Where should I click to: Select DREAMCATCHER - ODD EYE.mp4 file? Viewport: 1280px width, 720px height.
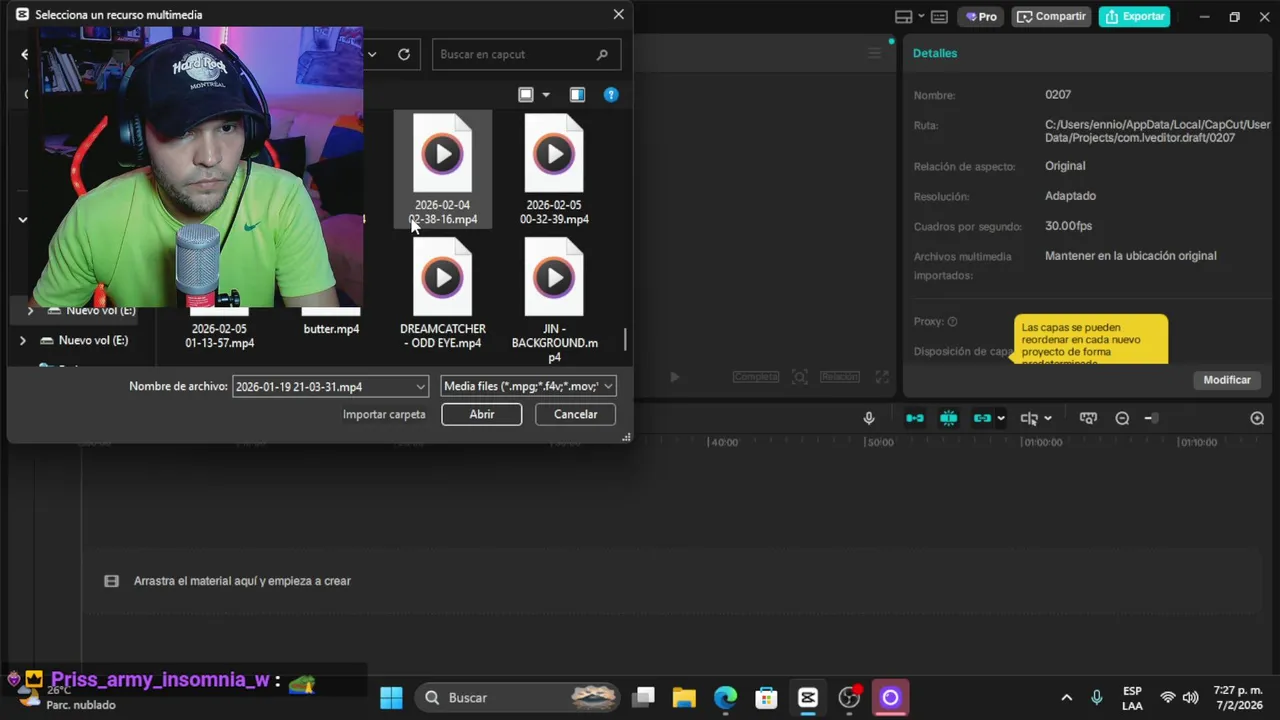tap(442, 294)
